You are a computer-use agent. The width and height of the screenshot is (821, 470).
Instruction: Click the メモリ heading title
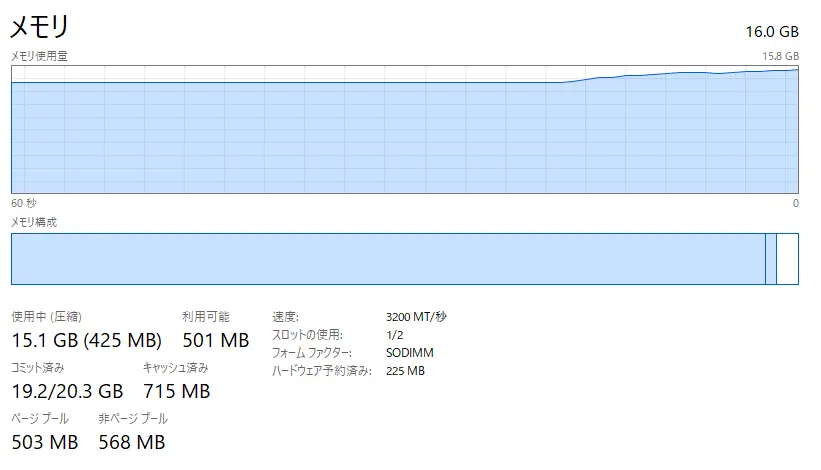39,27
